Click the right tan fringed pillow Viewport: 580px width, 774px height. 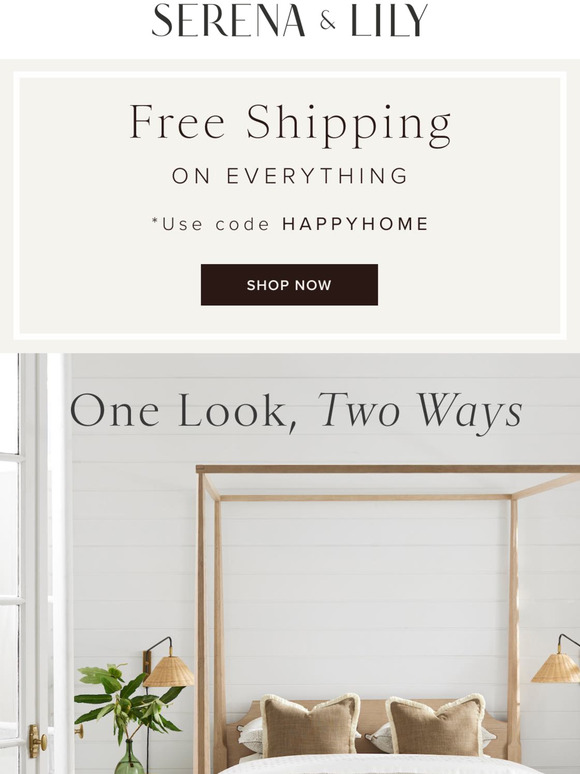pos(436,725)
